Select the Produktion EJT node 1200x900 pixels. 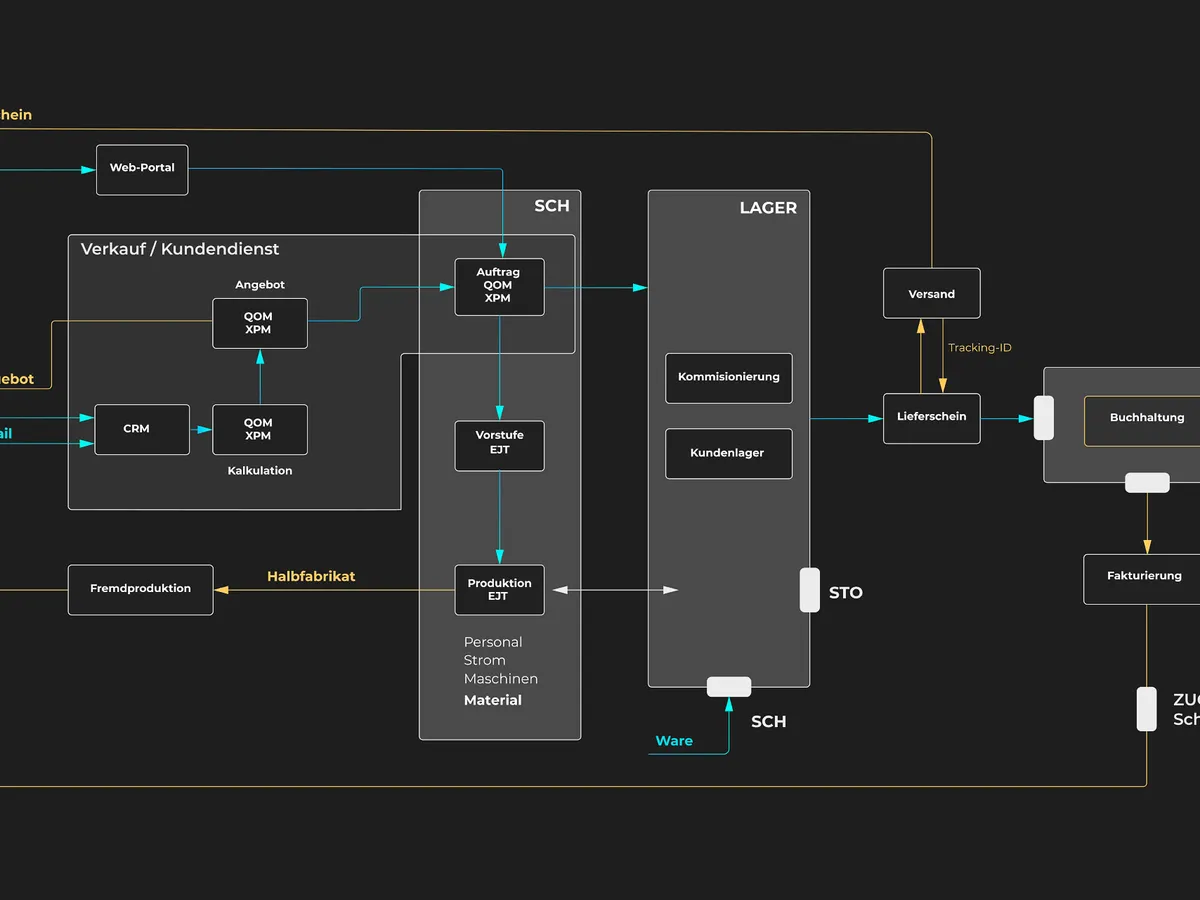click(499, 590)
